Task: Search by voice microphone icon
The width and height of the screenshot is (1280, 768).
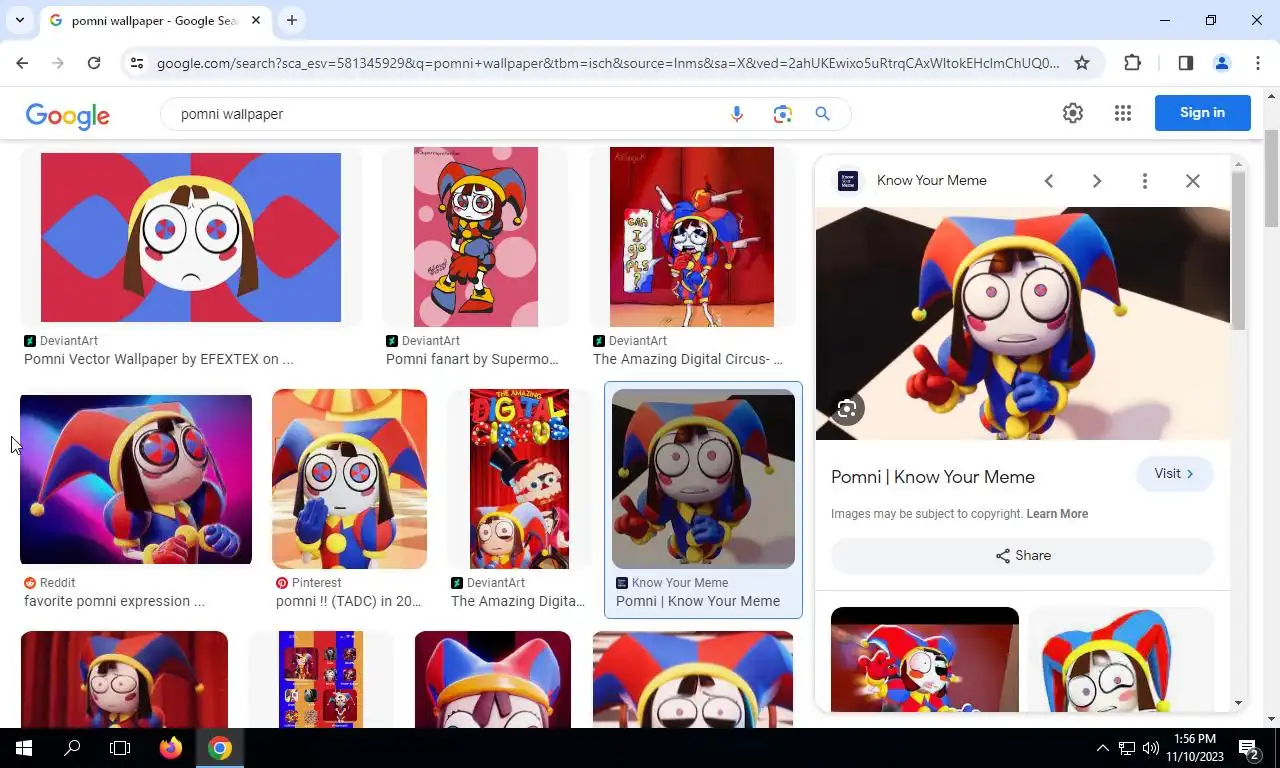Action: [737, 114]
